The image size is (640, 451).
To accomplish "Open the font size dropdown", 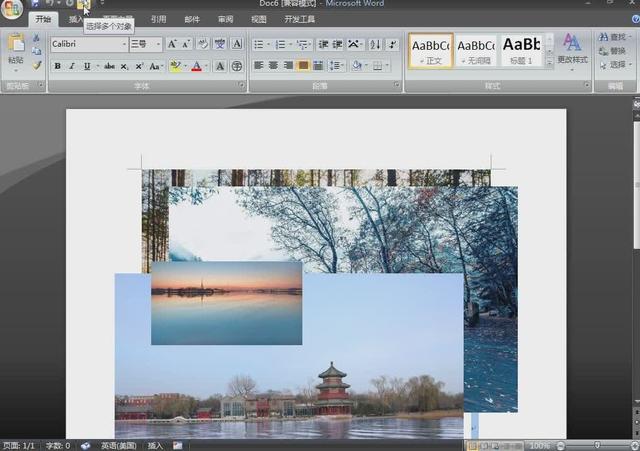I will coord(157,44).
